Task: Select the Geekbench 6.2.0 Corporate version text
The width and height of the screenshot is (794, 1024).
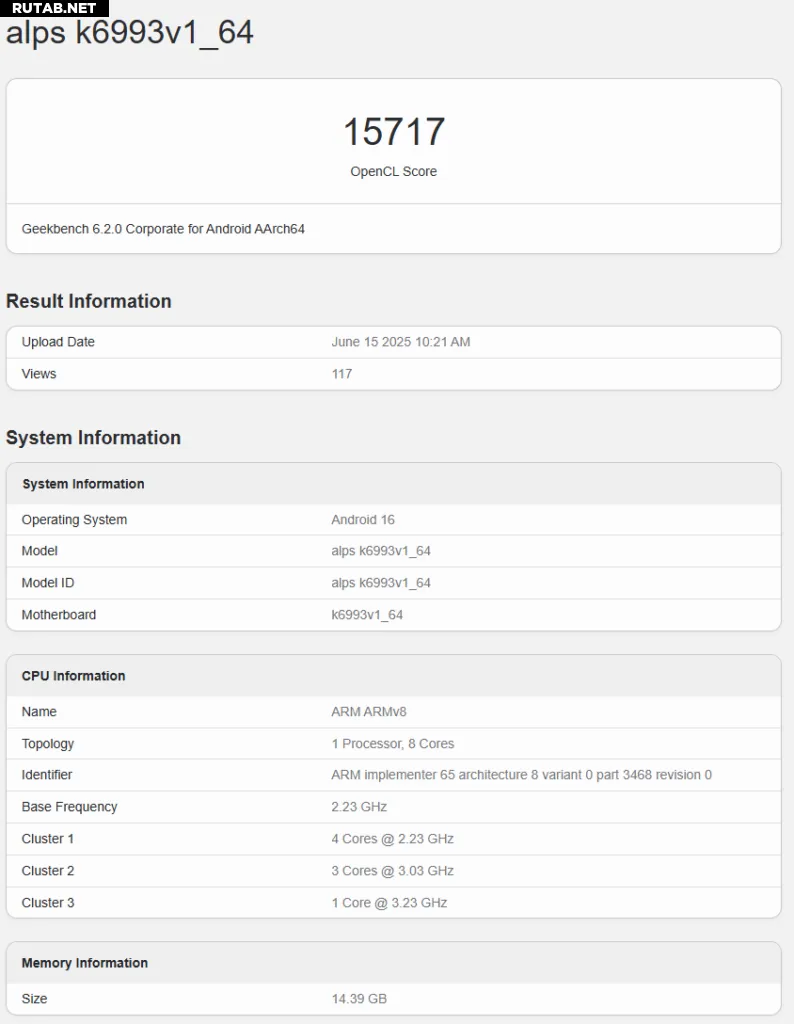Action: point(163,229)
